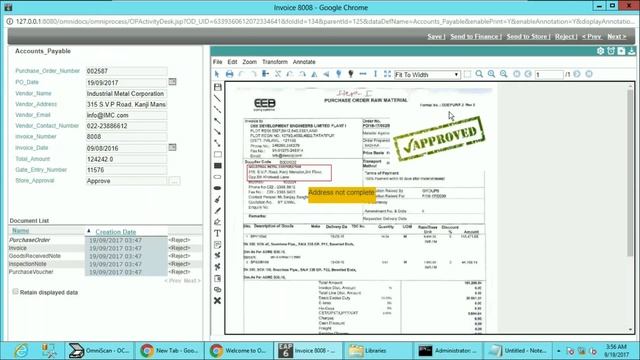Screen dimensions: 640x360
Task: Open the InspectionNote document
Action: 28,264
